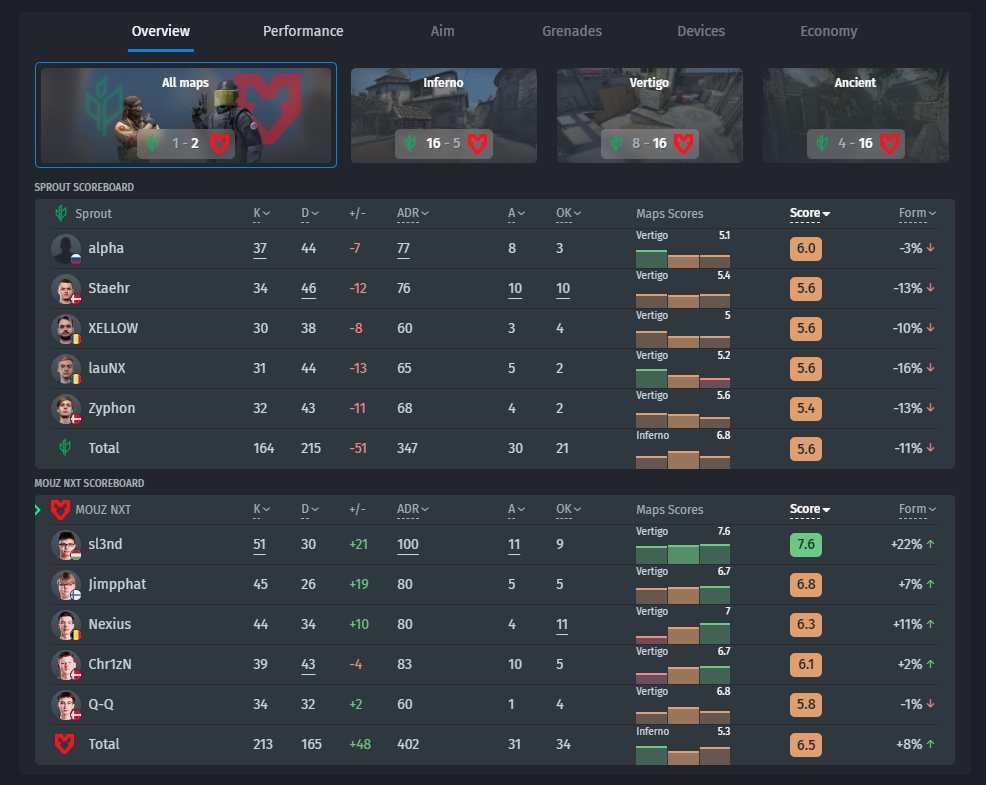Viewport: 986px width, 785px height.
Task: Switch to the Performance tab
Action: click(x=303, y=31)
